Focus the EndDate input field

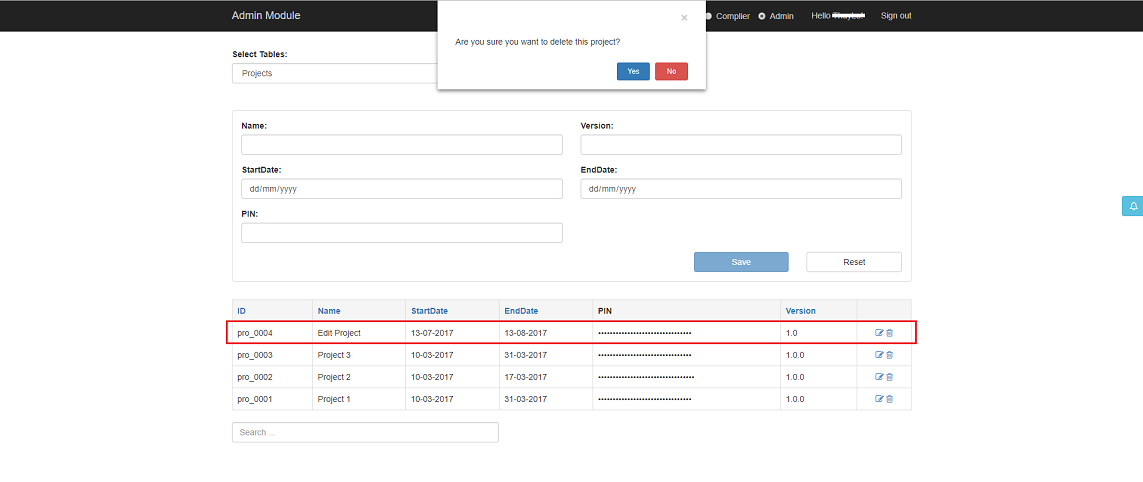pos(741,189)
